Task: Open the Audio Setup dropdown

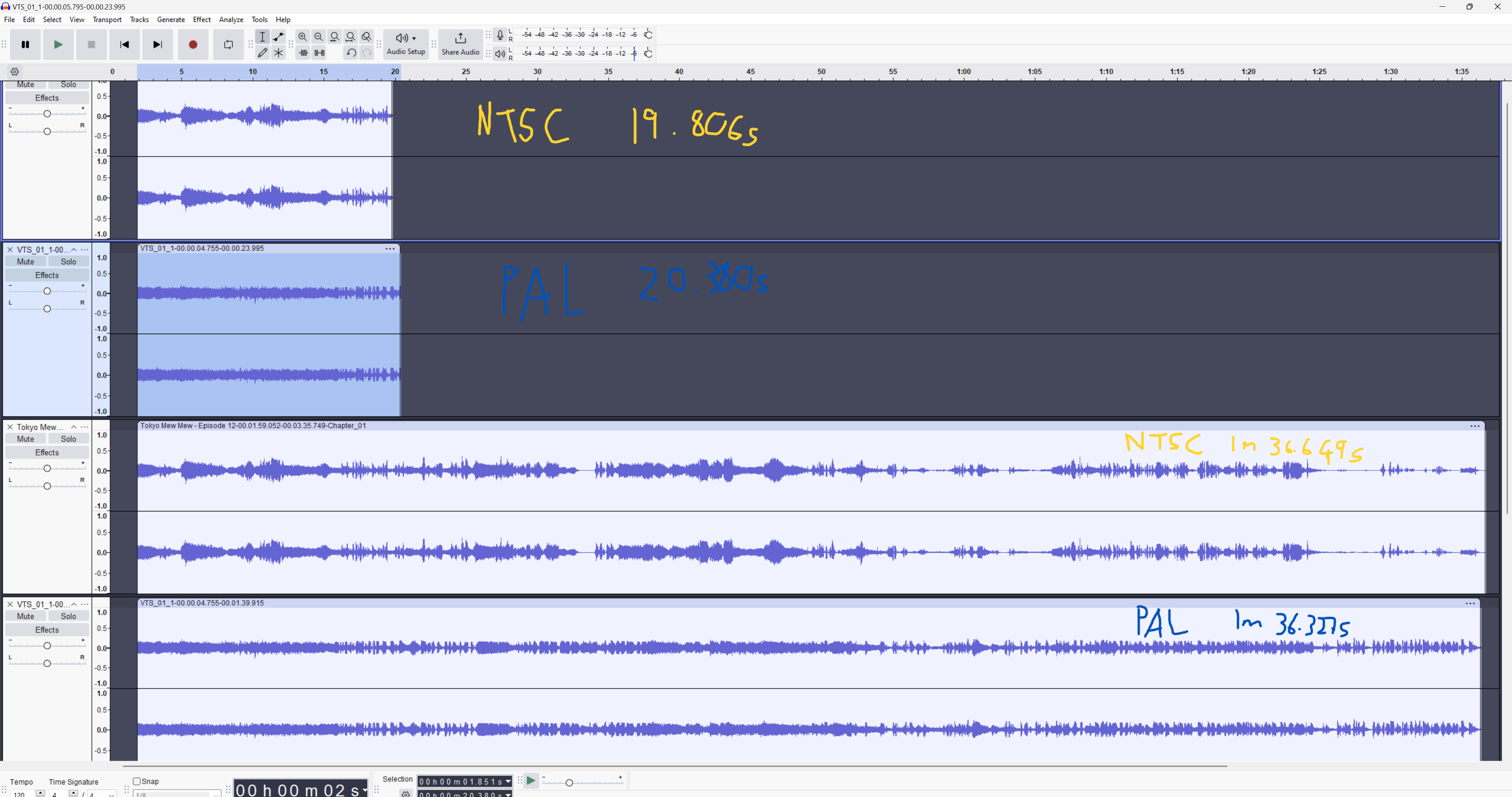Action: 406,44
